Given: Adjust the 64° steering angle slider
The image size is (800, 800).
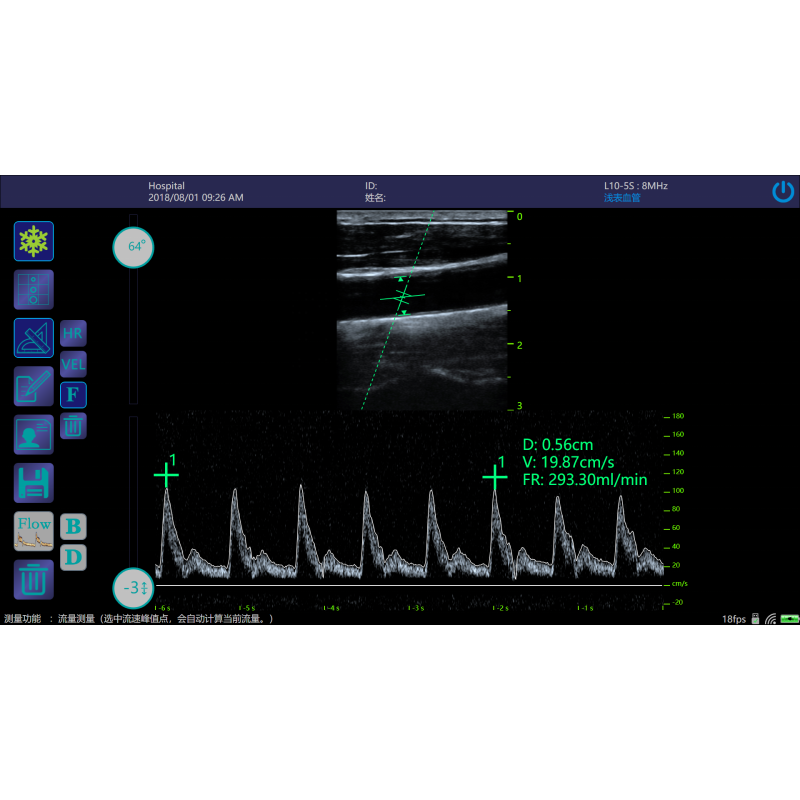Looking at the screenshot, I should point(131,246).
